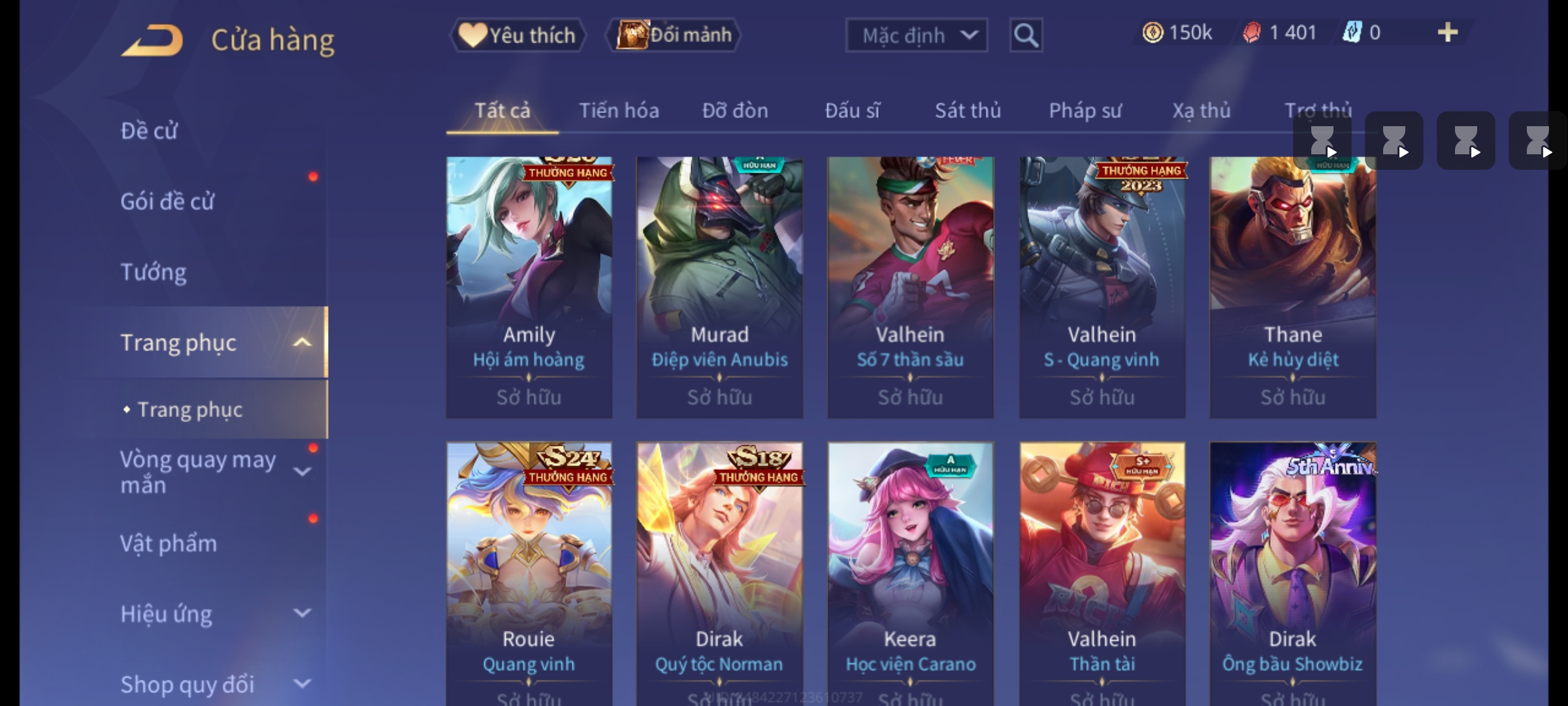This screenshot has width=1568, height=706.
Task: Switch to the Sát thủ tab
Action: point(968,110)
